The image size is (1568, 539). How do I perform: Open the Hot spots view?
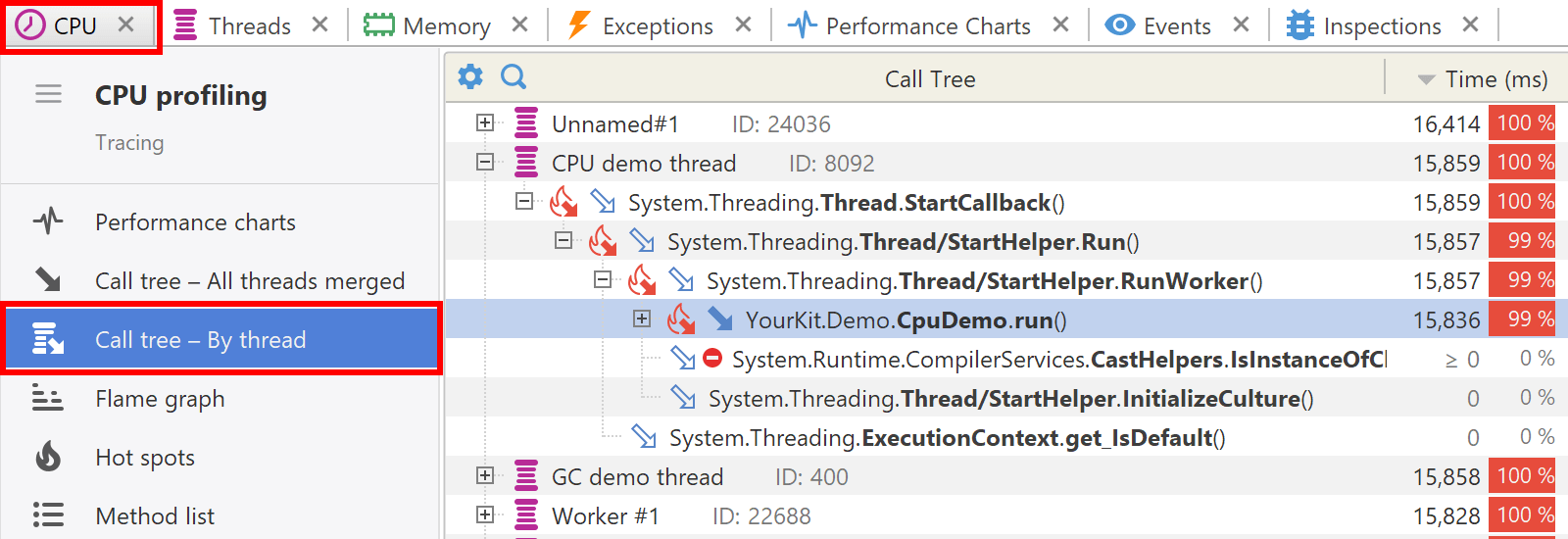pyautogui.click(x=221, y=458)
